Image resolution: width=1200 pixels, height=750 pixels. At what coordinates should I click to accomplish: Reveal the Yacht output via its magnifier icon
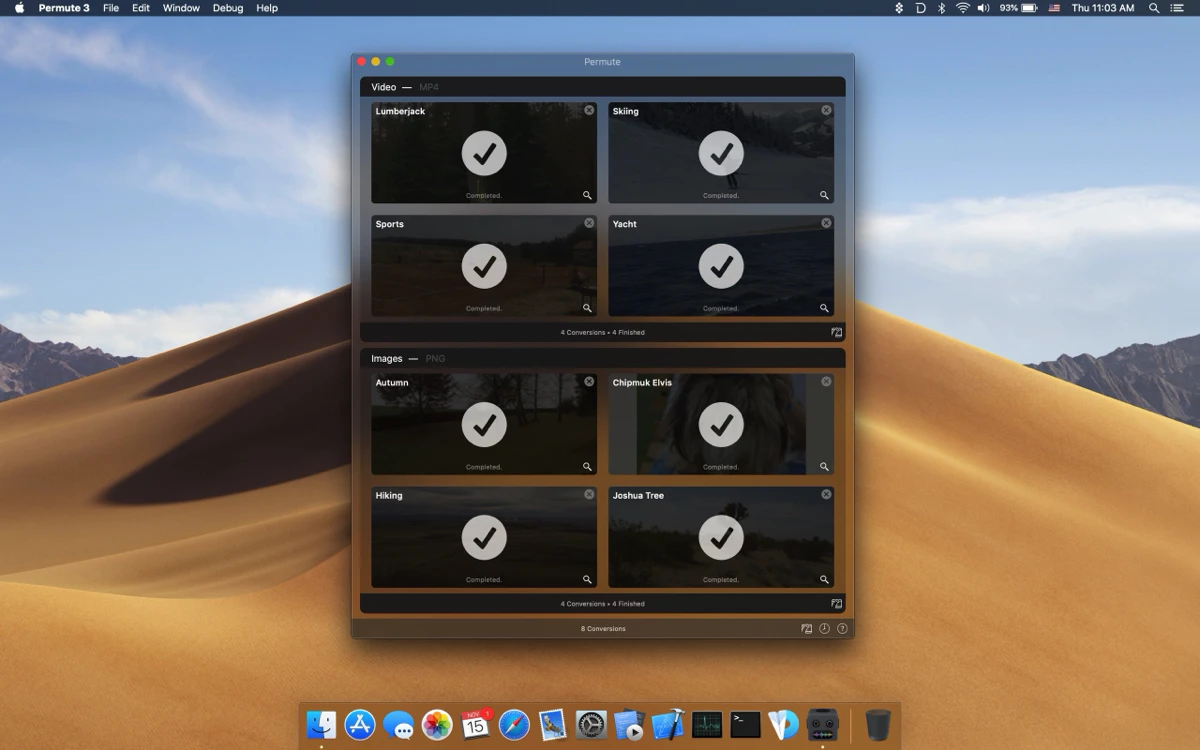click(x=824, y=308)
